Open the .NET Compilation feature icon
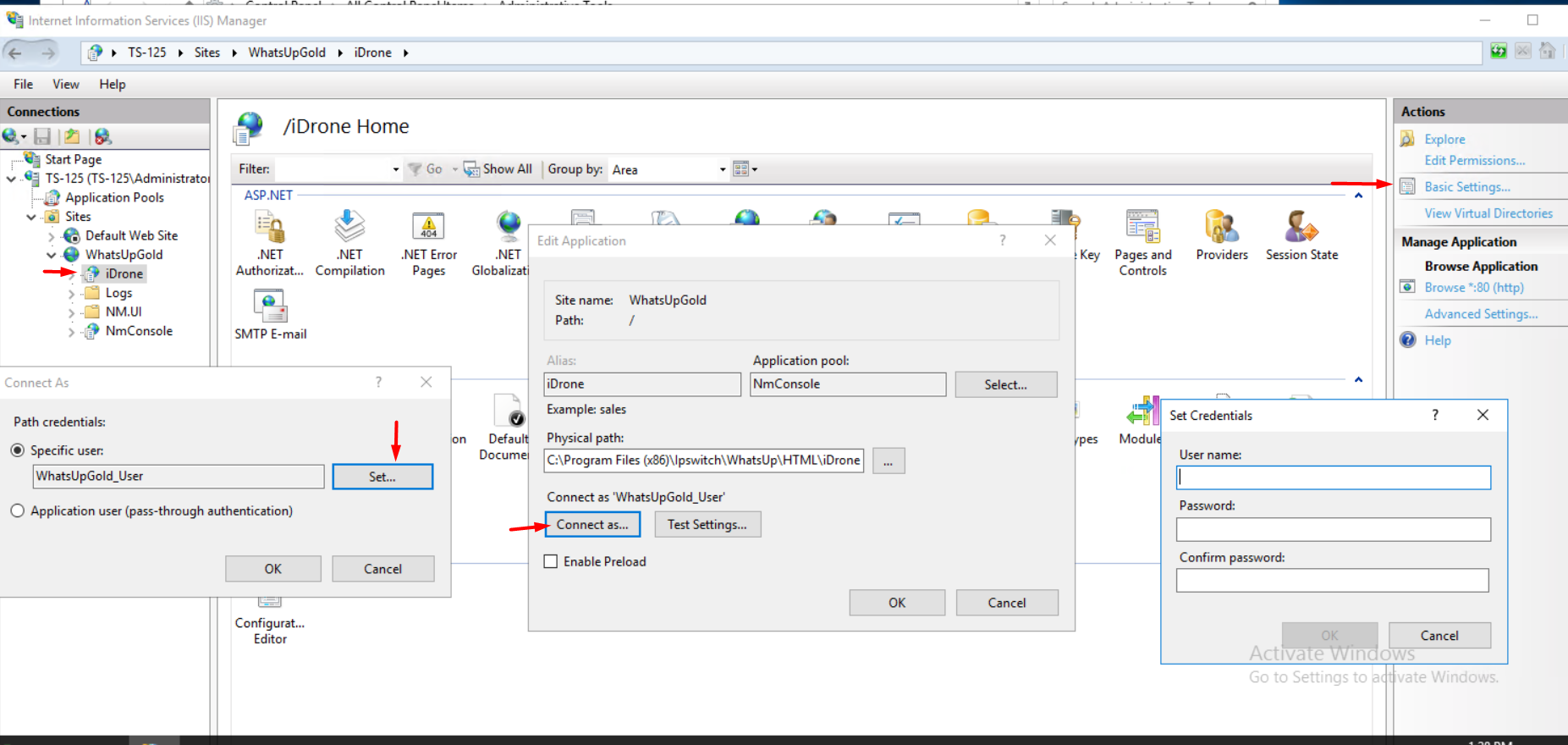The width and height of the screenshot is (1568, 745). coord(349,244)
